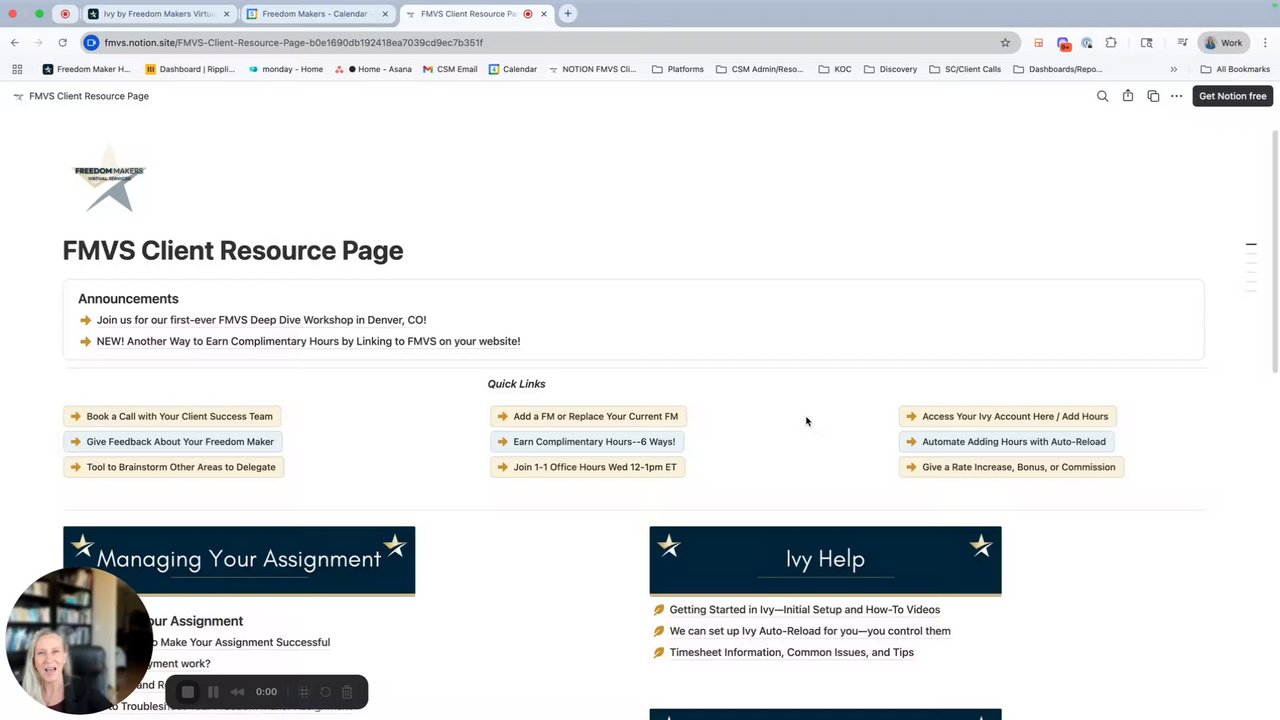The image size is (1280, 720).
Task: Open the recording toolbar grid handle
Action: coord(304,692)
